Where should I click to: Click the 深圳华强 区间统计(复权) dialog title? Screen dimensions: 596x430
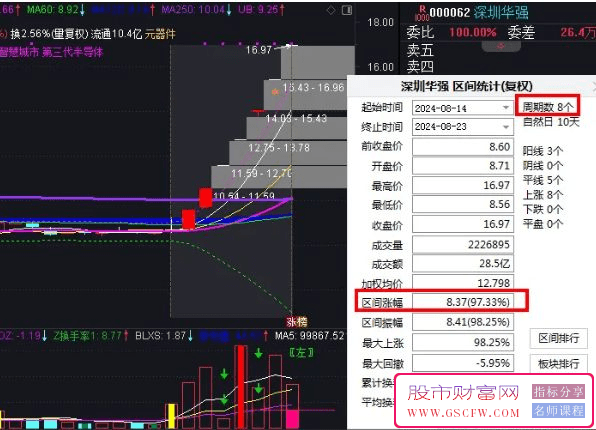467,86
